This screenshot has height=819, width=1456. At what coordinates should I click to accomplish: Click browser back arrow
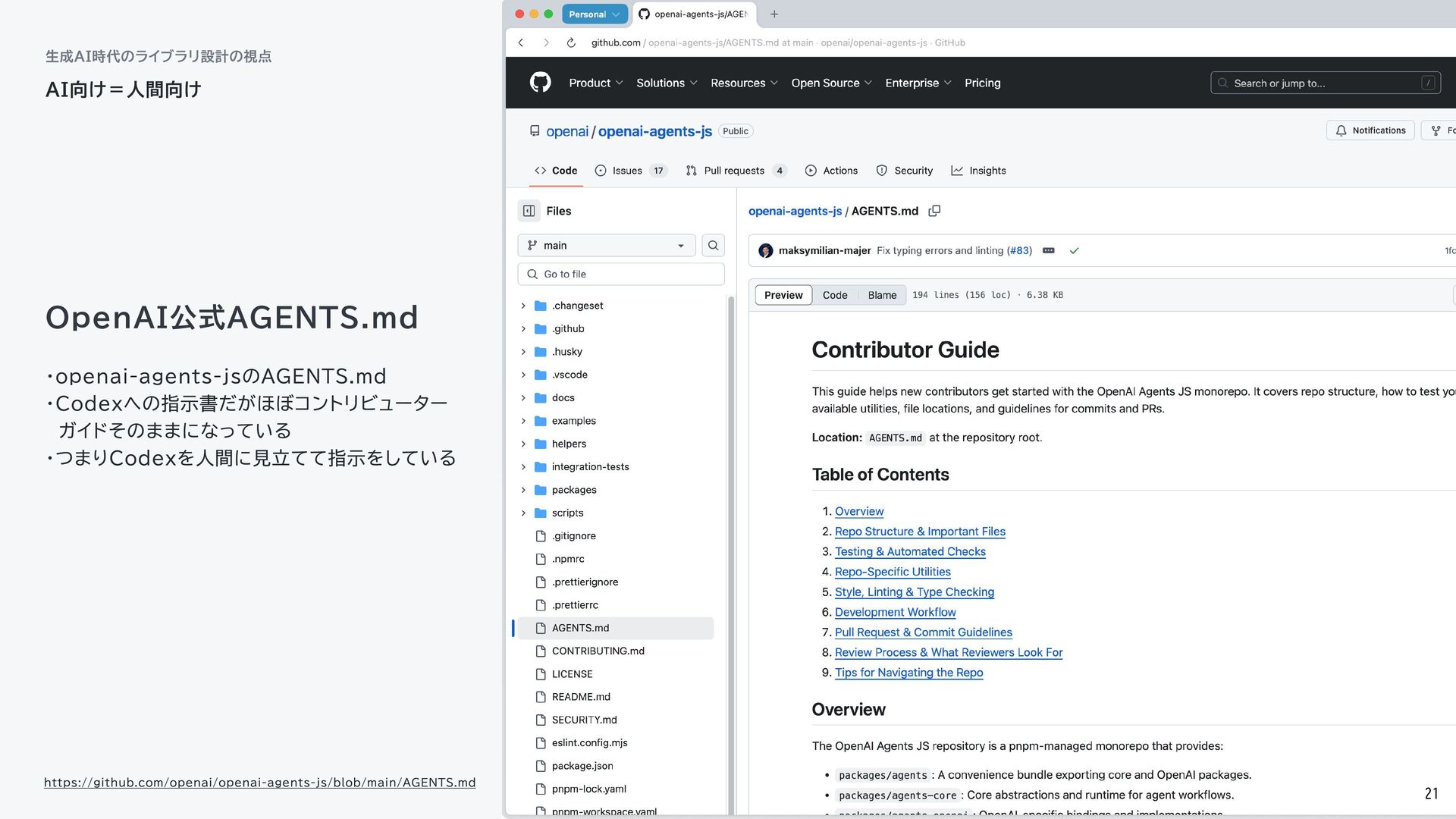coord(521,42)
